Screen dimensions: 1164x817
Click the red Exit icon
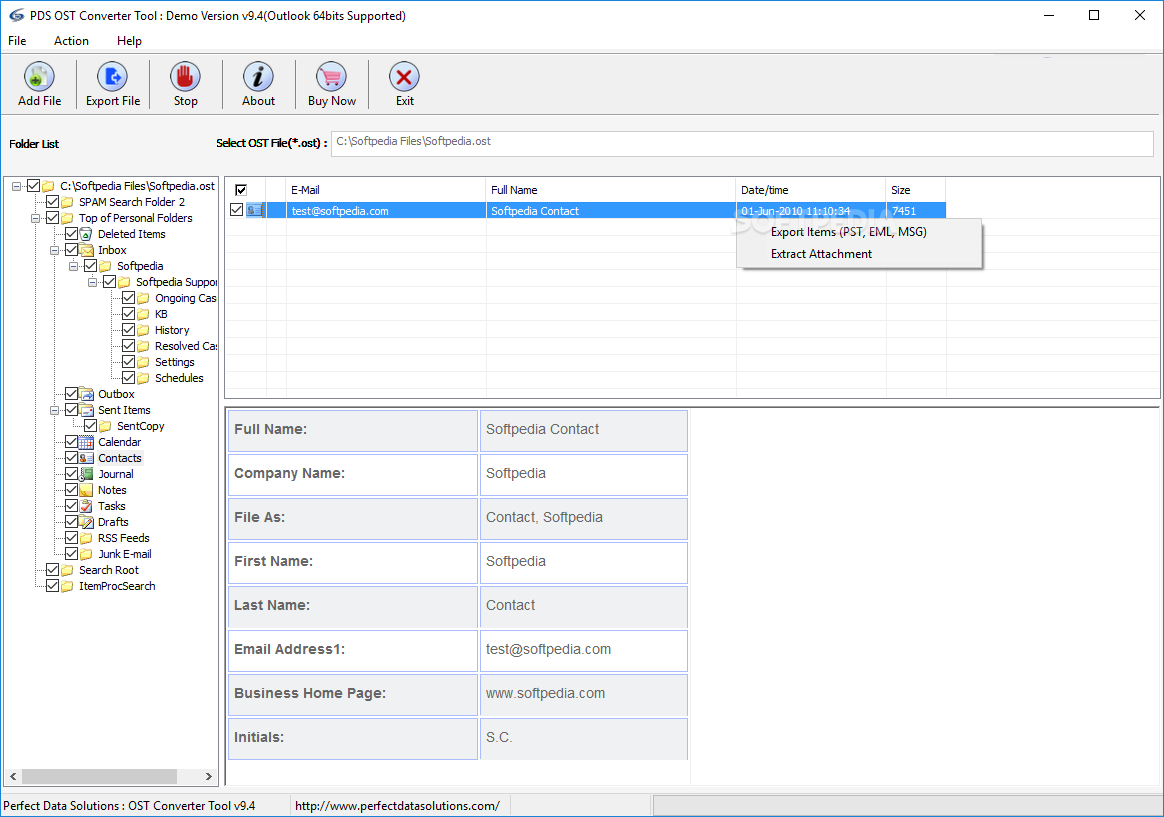[x=404, y=76]
